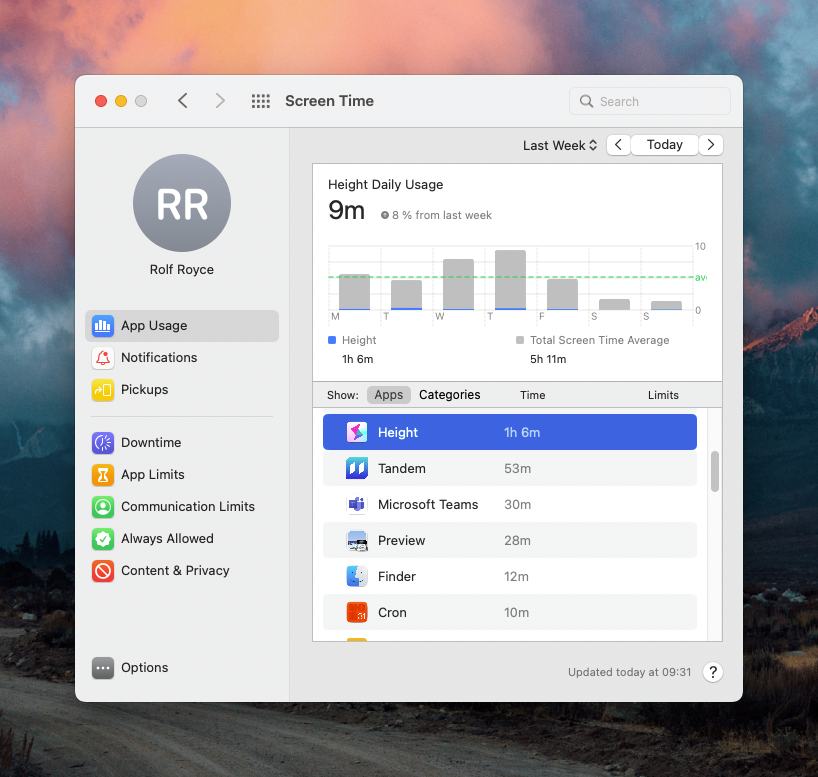
Task: Click in the Search field
Action: [649, 101]
